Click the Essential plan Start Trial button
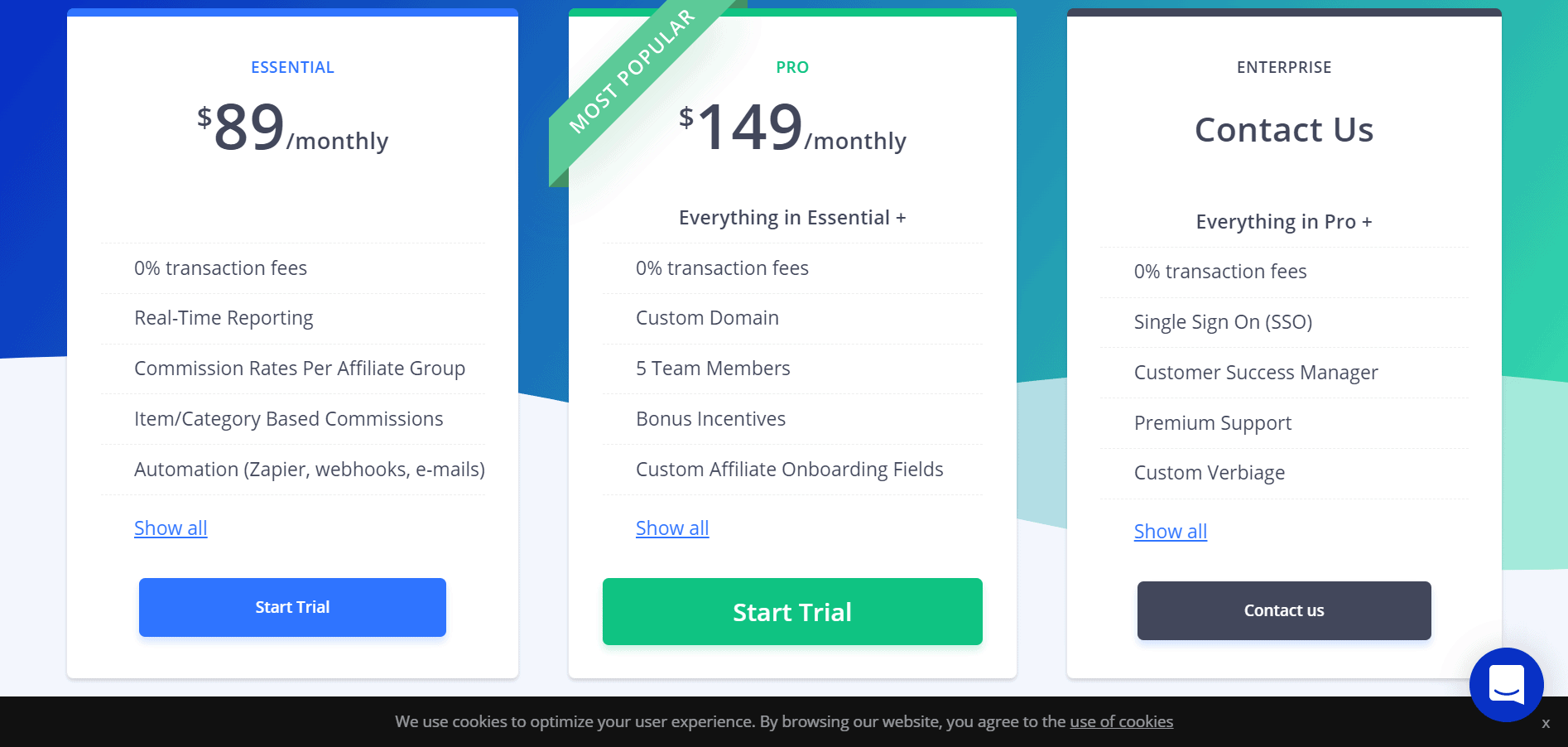The height and width of the screenshot is (747, 1568). point(292,607)
